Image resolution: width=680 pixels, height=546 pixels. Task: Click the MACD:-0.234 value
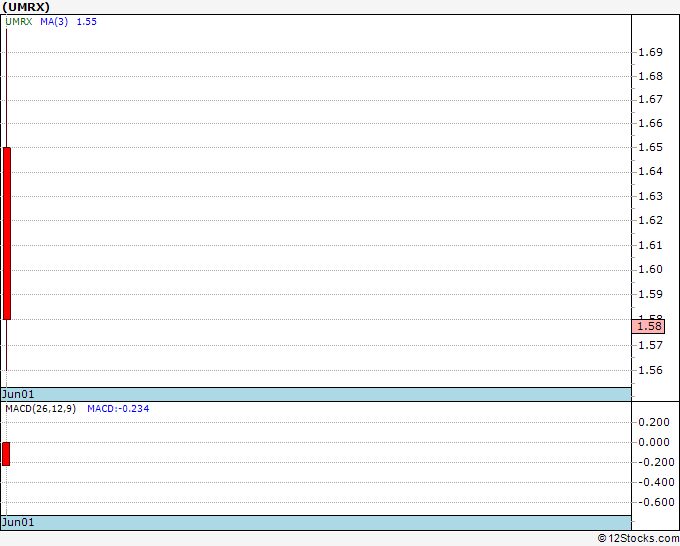pos(118,409)
